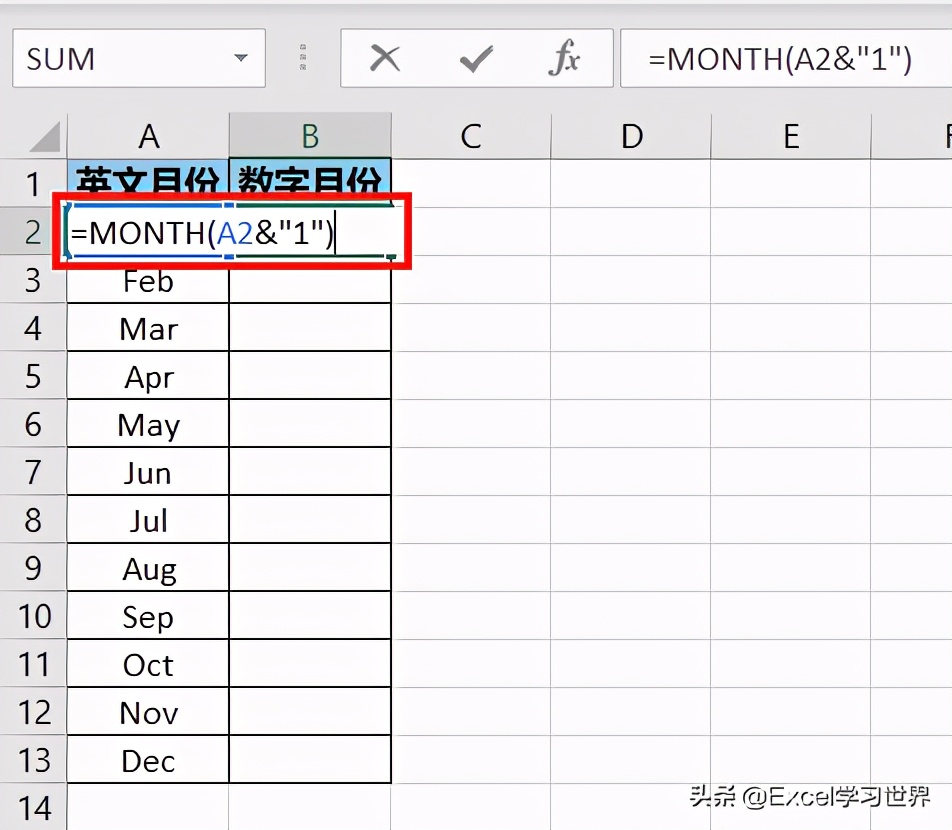Select column A header
This screenshot has height=830, width=952.
(x=148, y=136)
